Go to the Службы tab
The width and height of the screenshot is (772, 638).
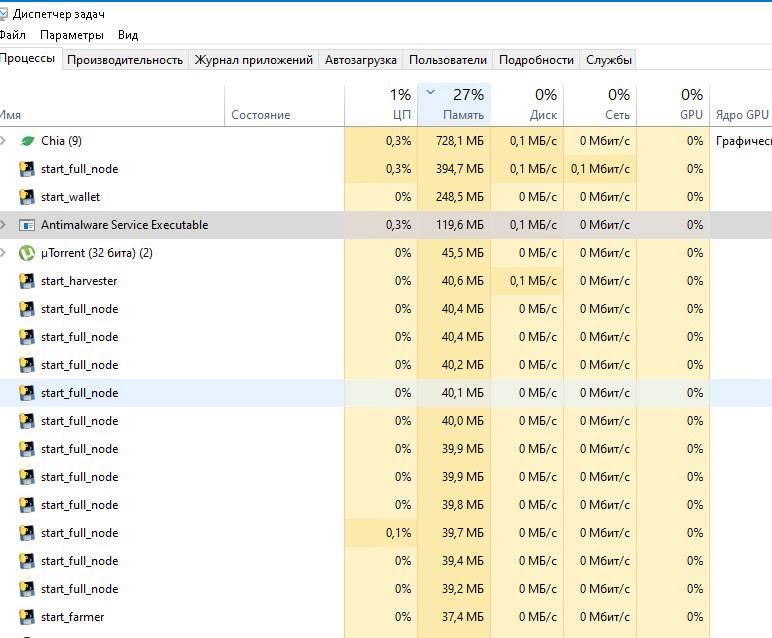(608, 60)
